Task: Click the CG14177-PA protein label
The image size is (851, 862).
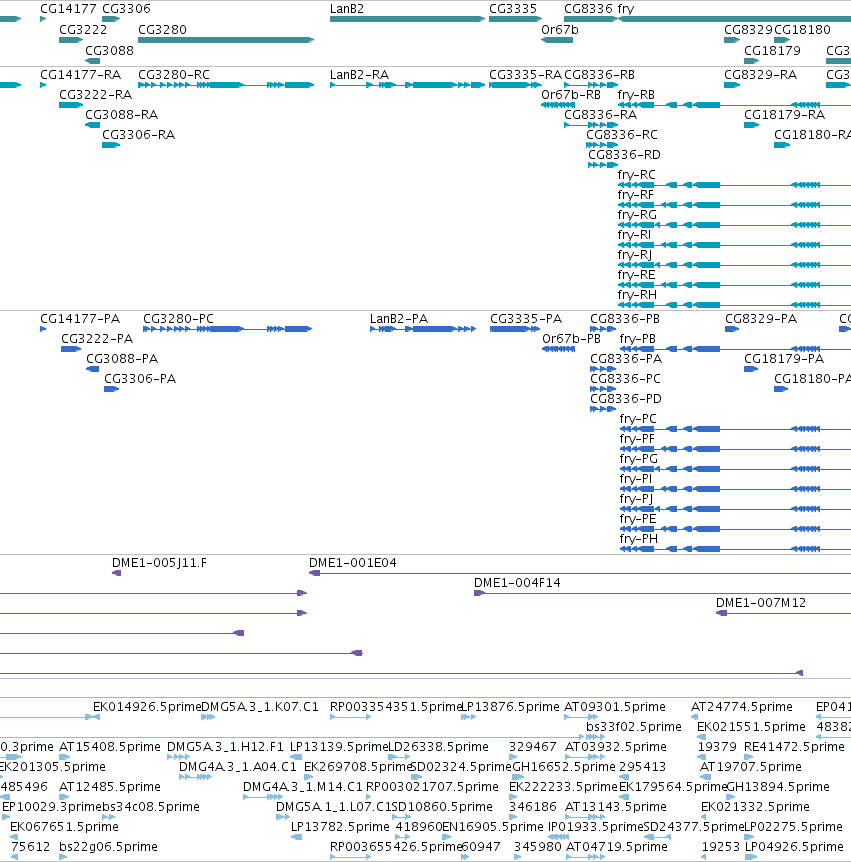Action: tap(80, 319)
